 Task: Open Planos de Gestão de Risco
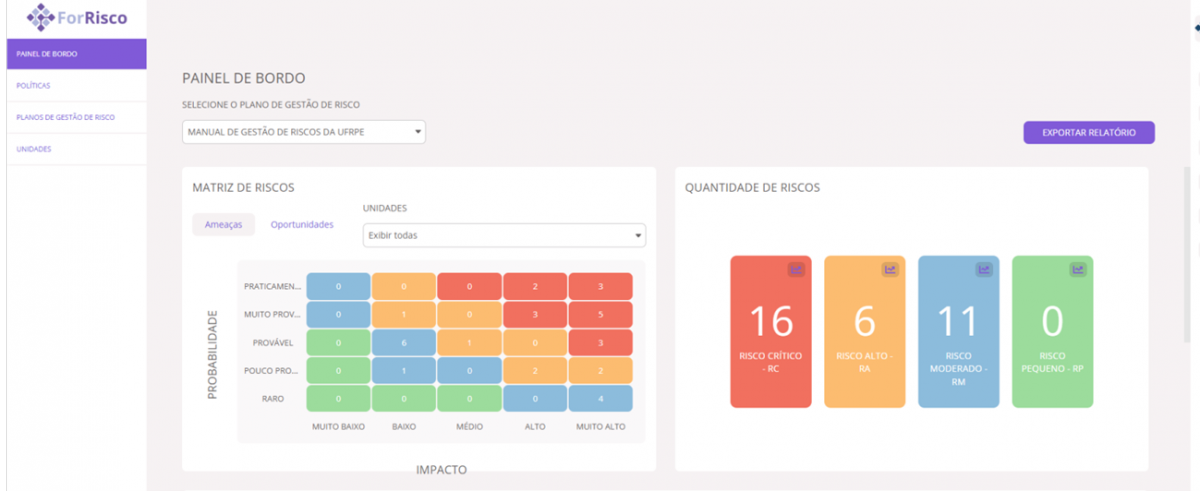pyautogui.click(x=73, y=117)
